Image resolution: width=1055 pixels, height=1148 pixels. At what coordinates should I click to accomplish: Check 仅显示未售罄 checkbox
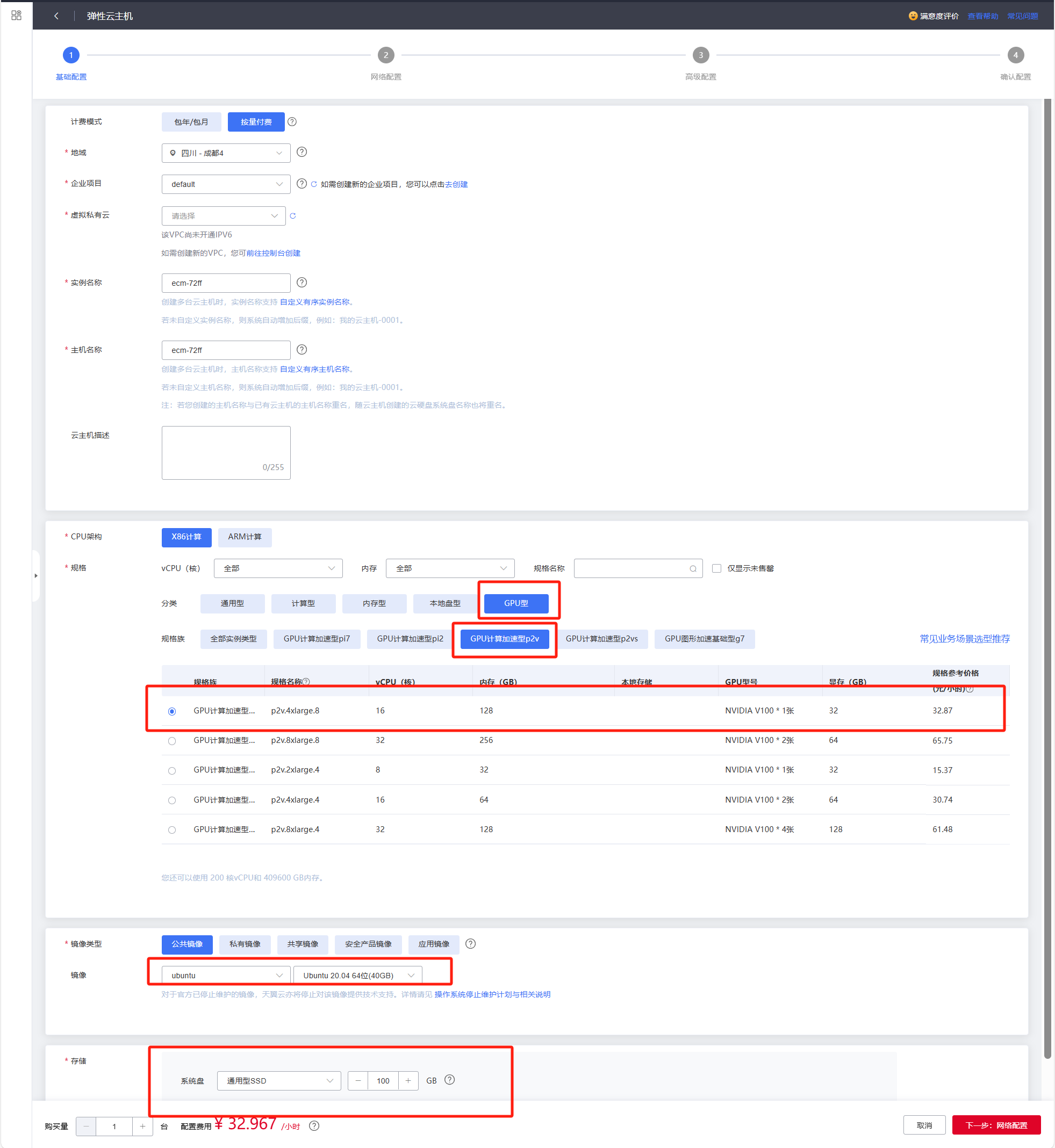tap(716, 568)
